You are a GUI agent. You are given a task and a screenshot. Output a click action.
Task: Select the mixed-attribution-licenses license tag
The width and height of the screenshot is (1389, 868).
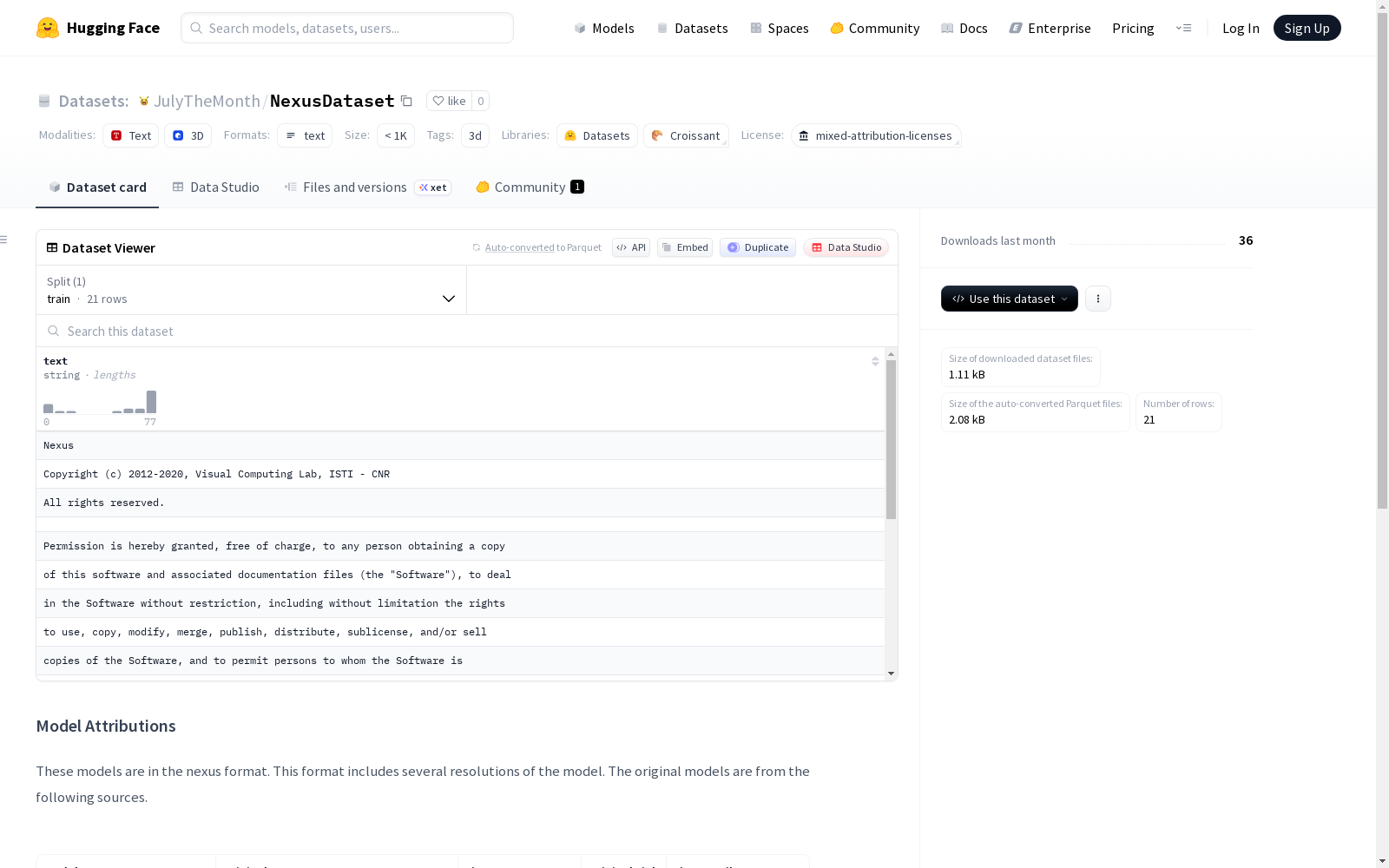point(876,135)
